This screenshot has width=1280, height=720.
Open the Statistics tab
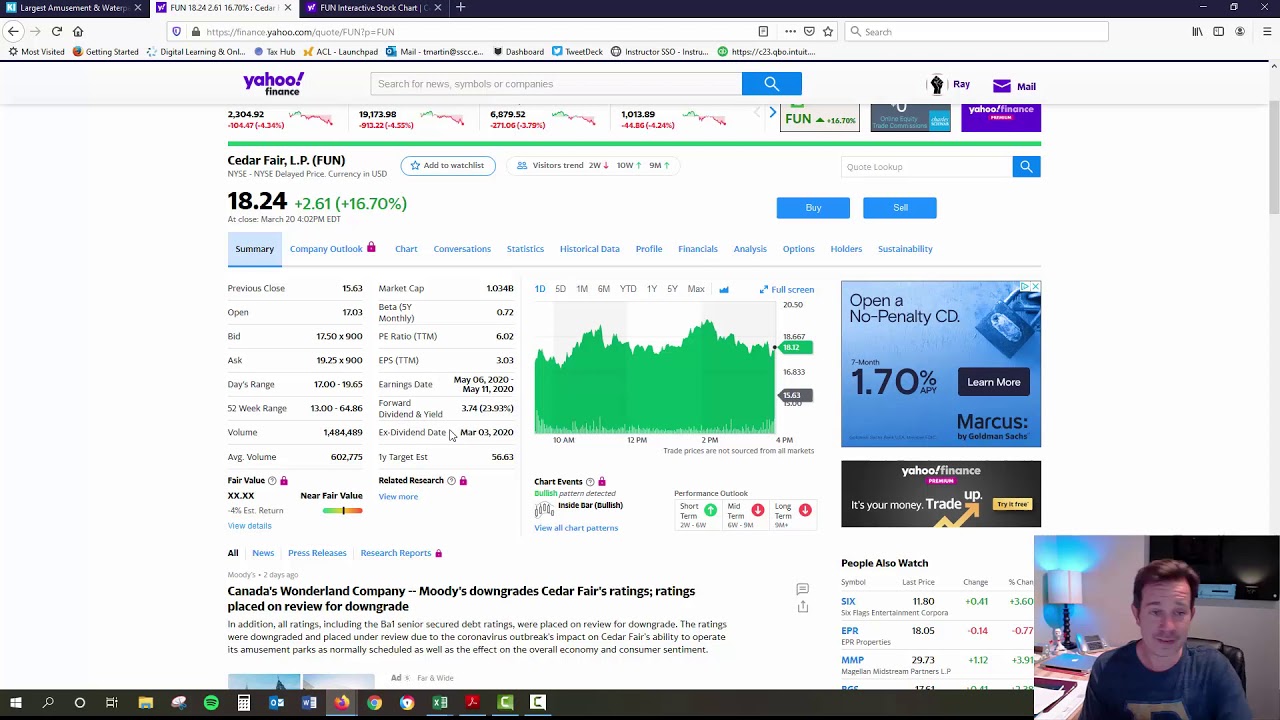(525, 249)
